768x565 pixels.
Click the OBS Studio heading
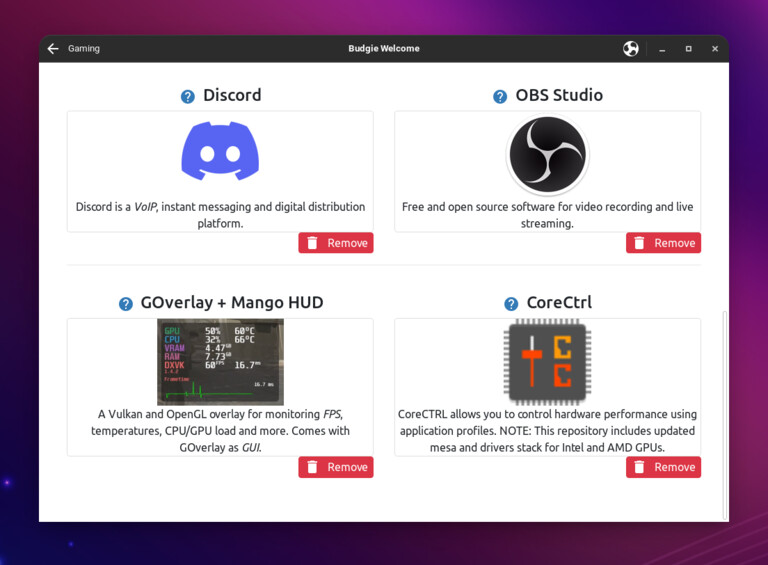[559, 95]
